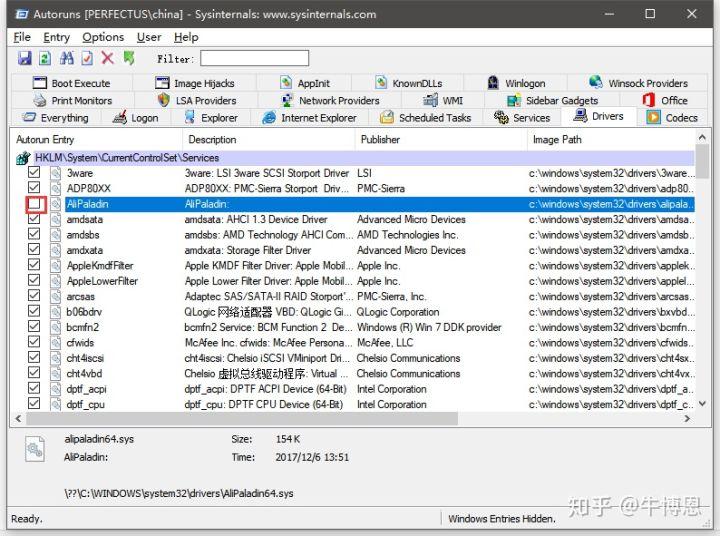Open the LSA Providers tab
The height and width of the screenshot is (536, 720).
197,101
